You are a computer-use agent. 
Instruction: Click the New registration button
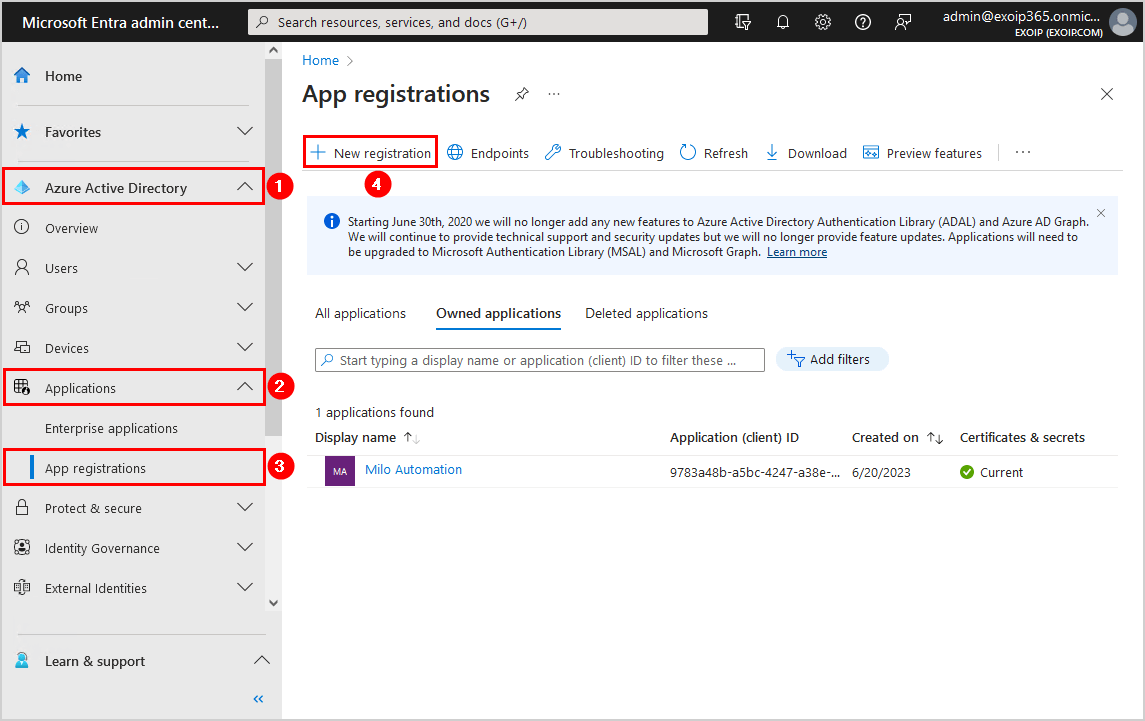[370, 151]
